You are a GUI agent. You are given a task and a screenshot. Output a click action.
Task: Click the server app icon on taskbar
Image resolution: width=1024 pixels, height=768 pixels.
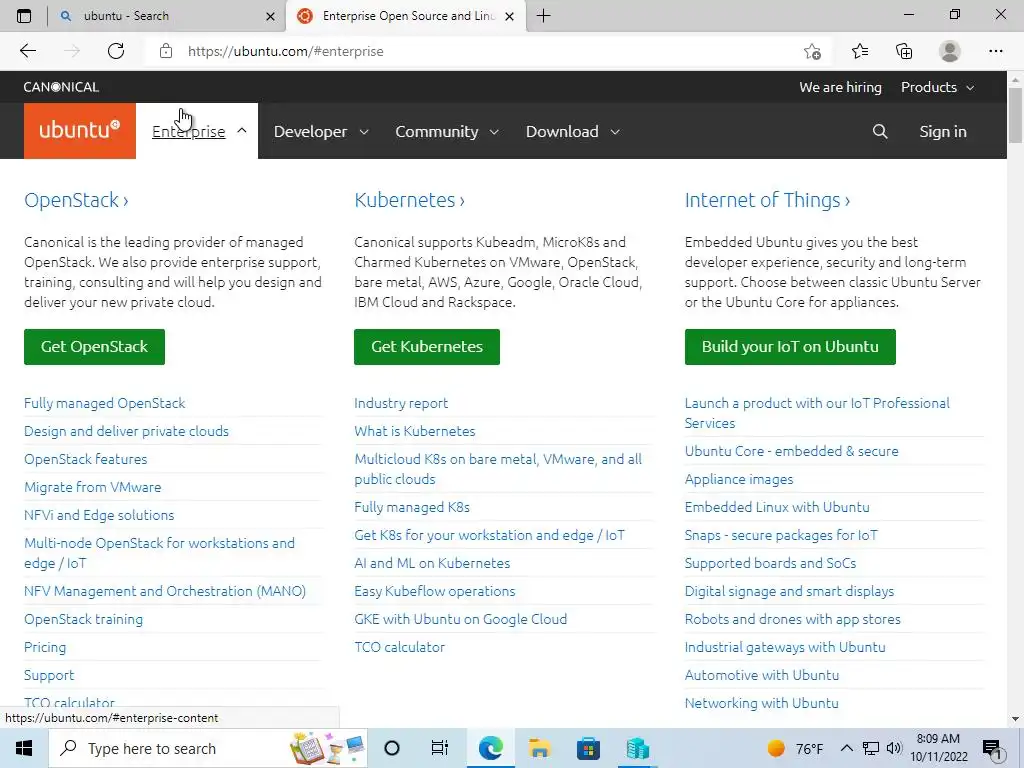(637, 748)
